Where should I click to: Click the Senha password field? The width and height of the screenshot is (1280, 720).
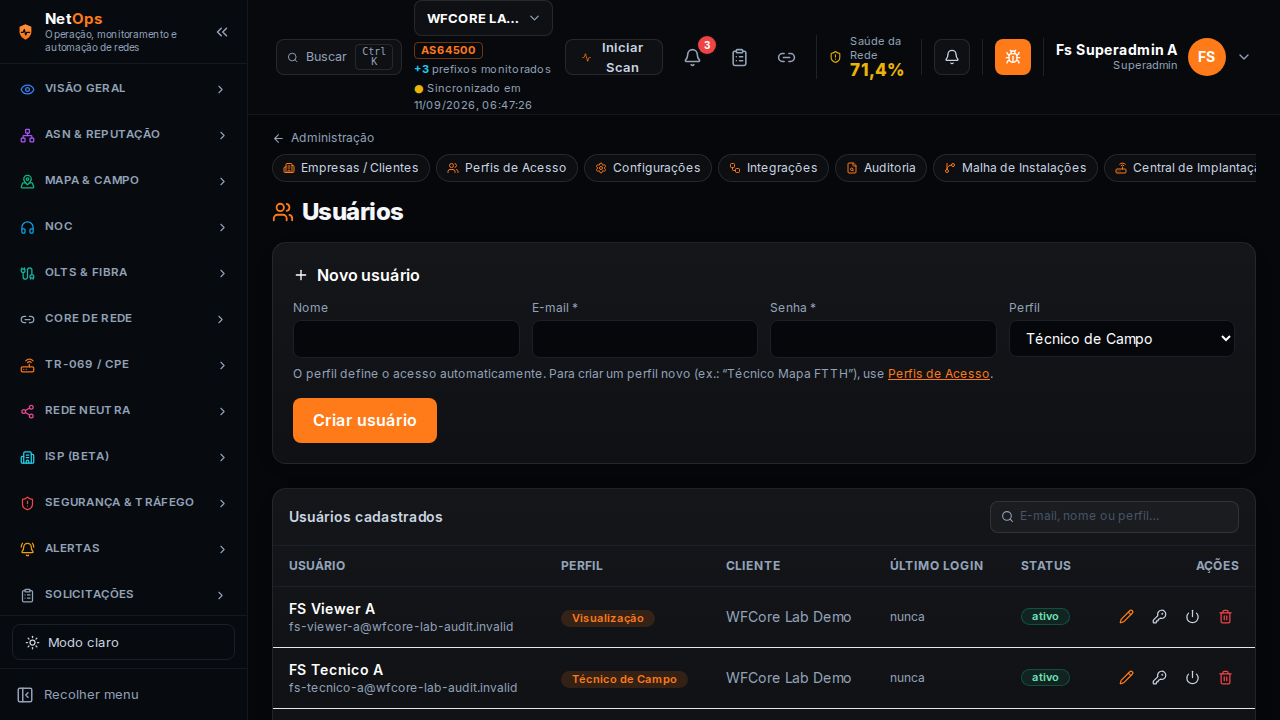point(883,339)
